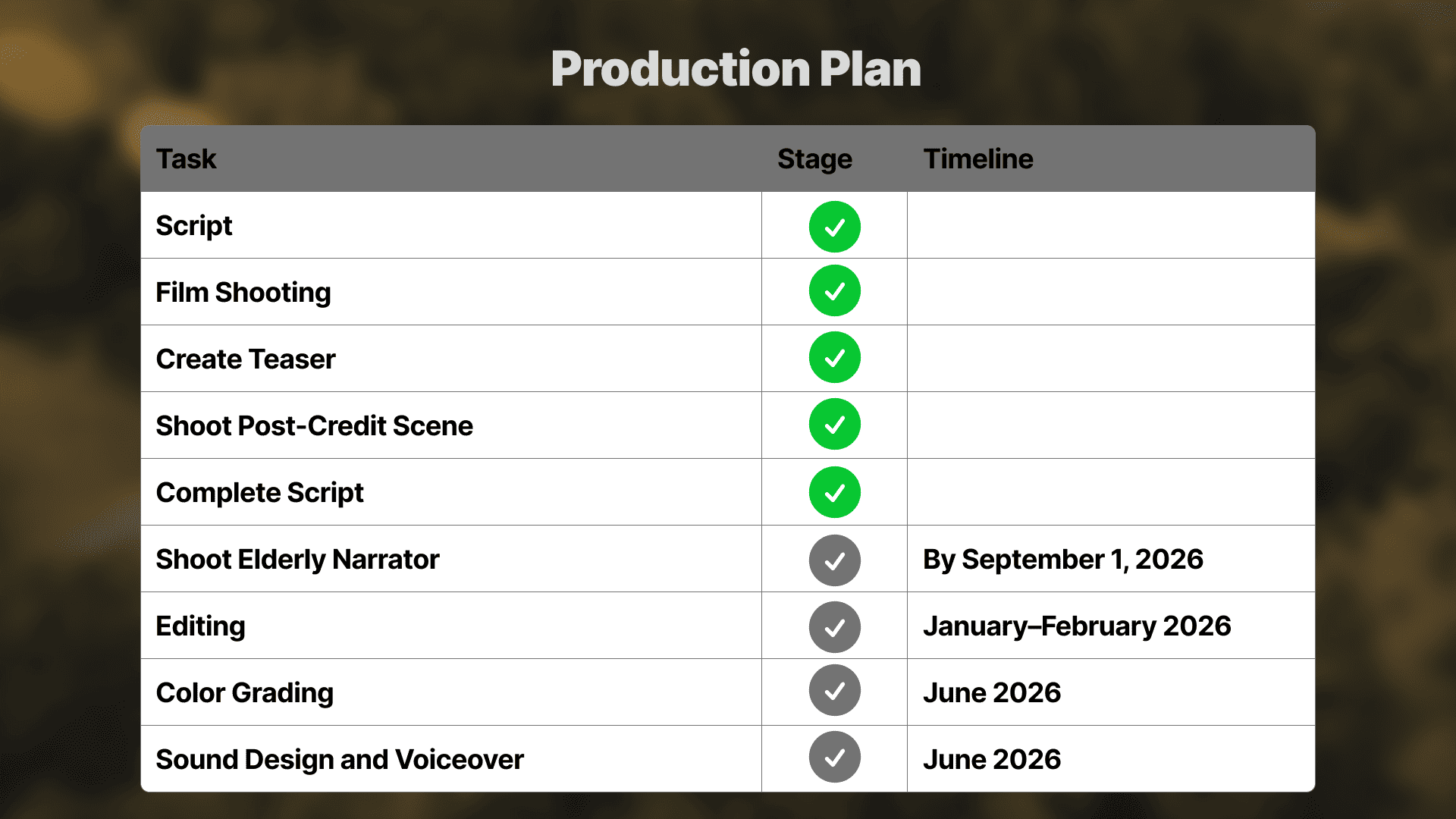
Task: Click the green checkmark for Create Teaser
Action: [834, 357]
